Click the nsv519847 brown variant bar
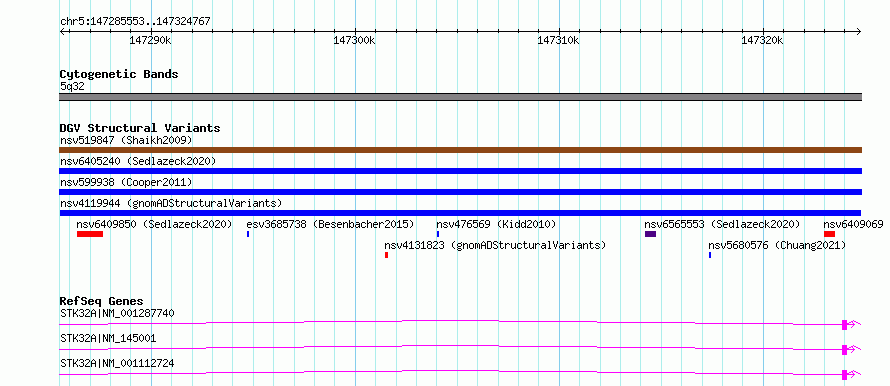The image size is (890, 386). click(460, 150)
